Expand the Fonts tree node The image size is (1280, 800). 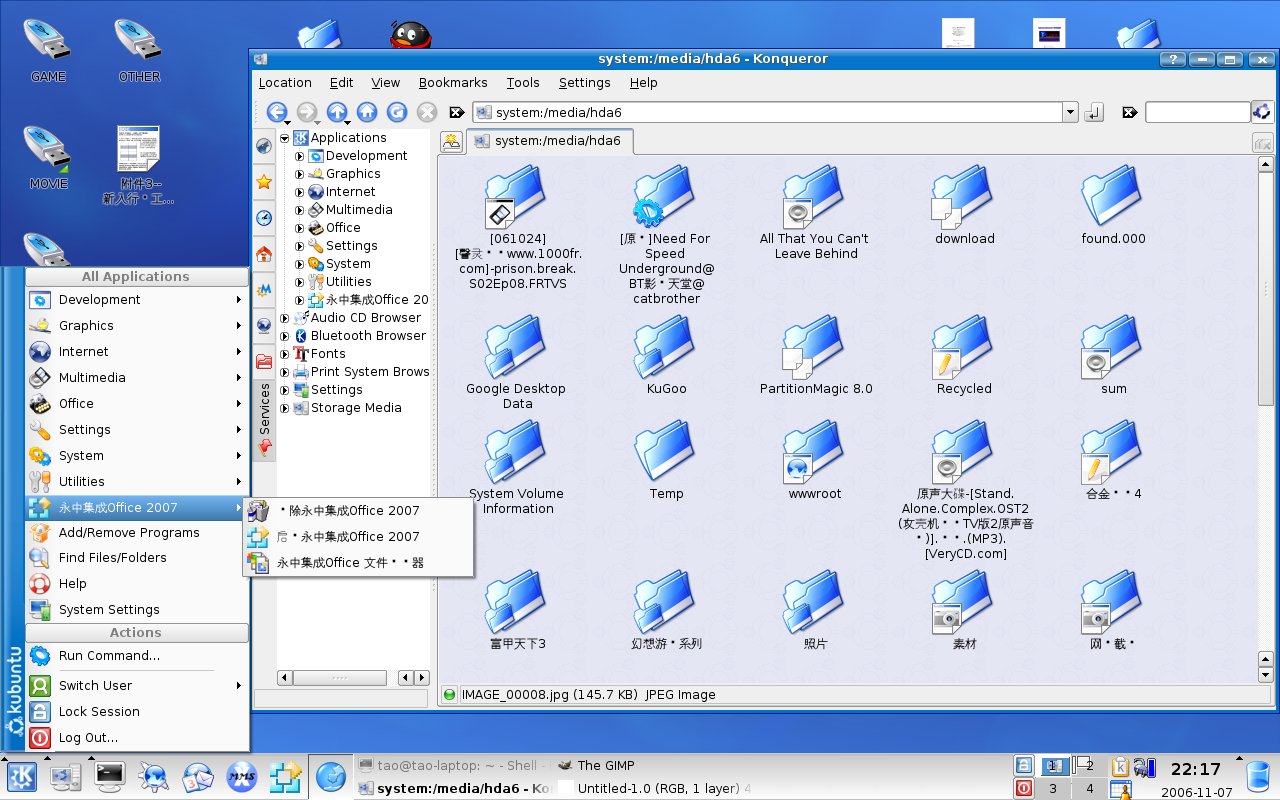(284, 354)
